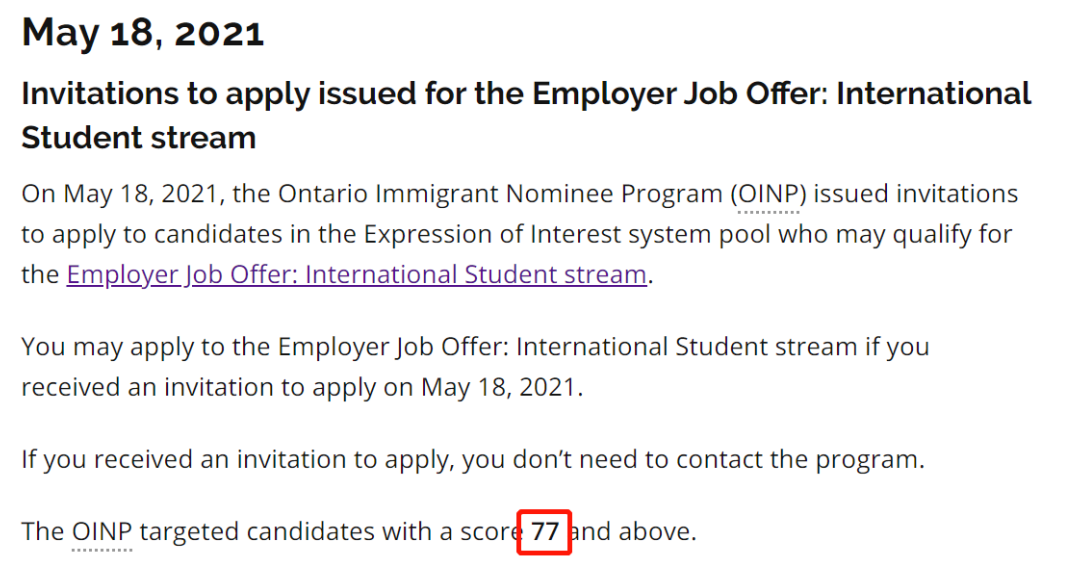Click 'and above.' after the highlighted score
Screen dimensions: 1072x580
[633, 531]
